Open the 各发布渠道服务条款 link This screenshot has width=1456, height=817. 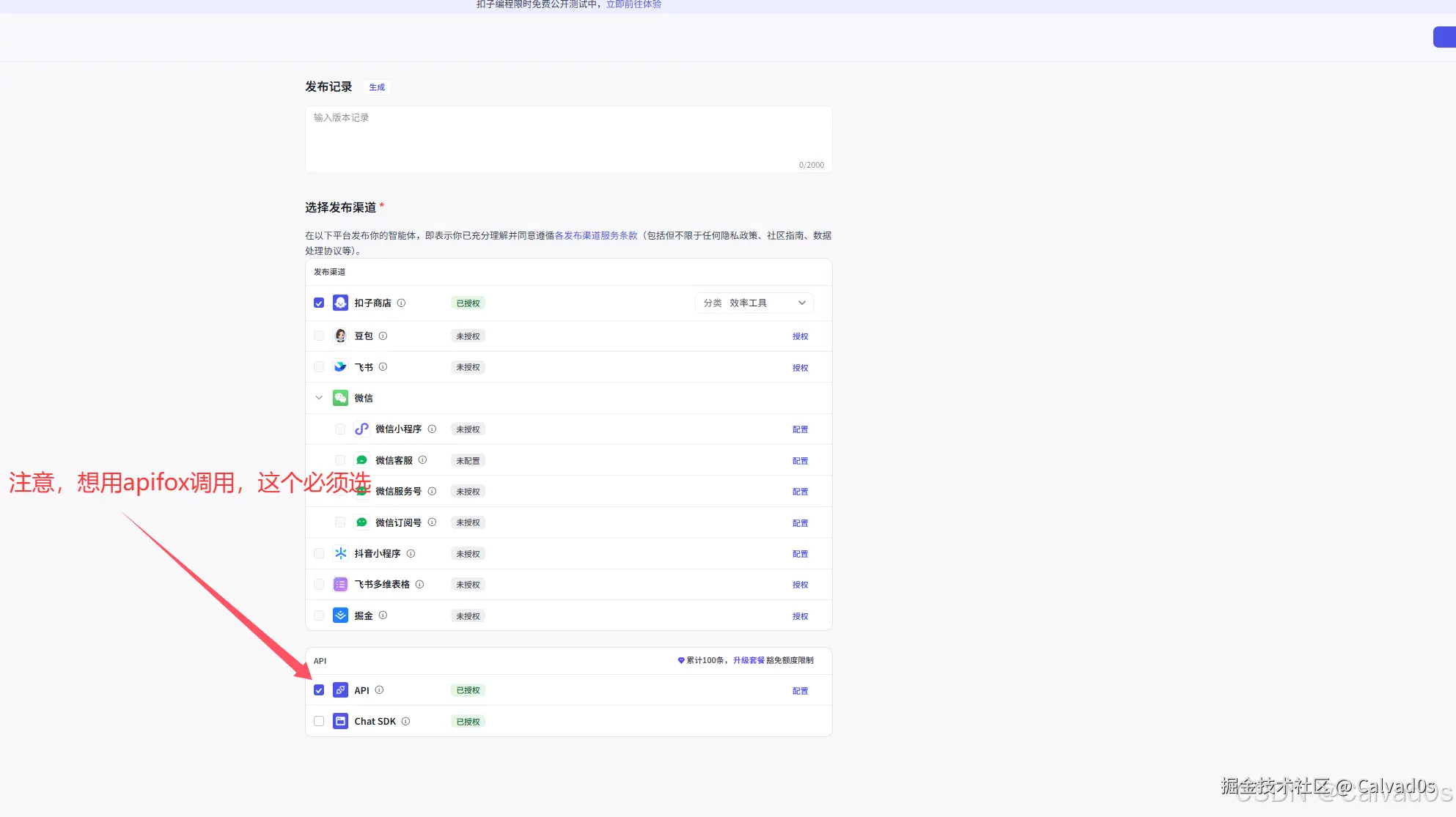[x=596, y=235]
